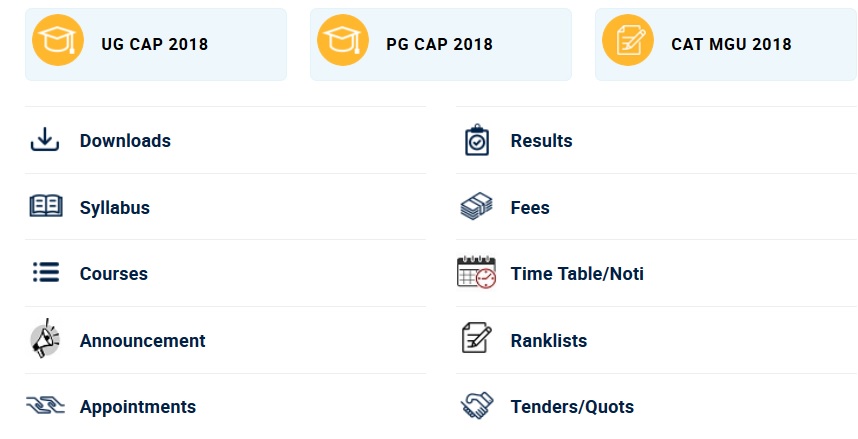Open the Downloads link
Viewport: 858px width, 439px height.
tap(125, 141)
